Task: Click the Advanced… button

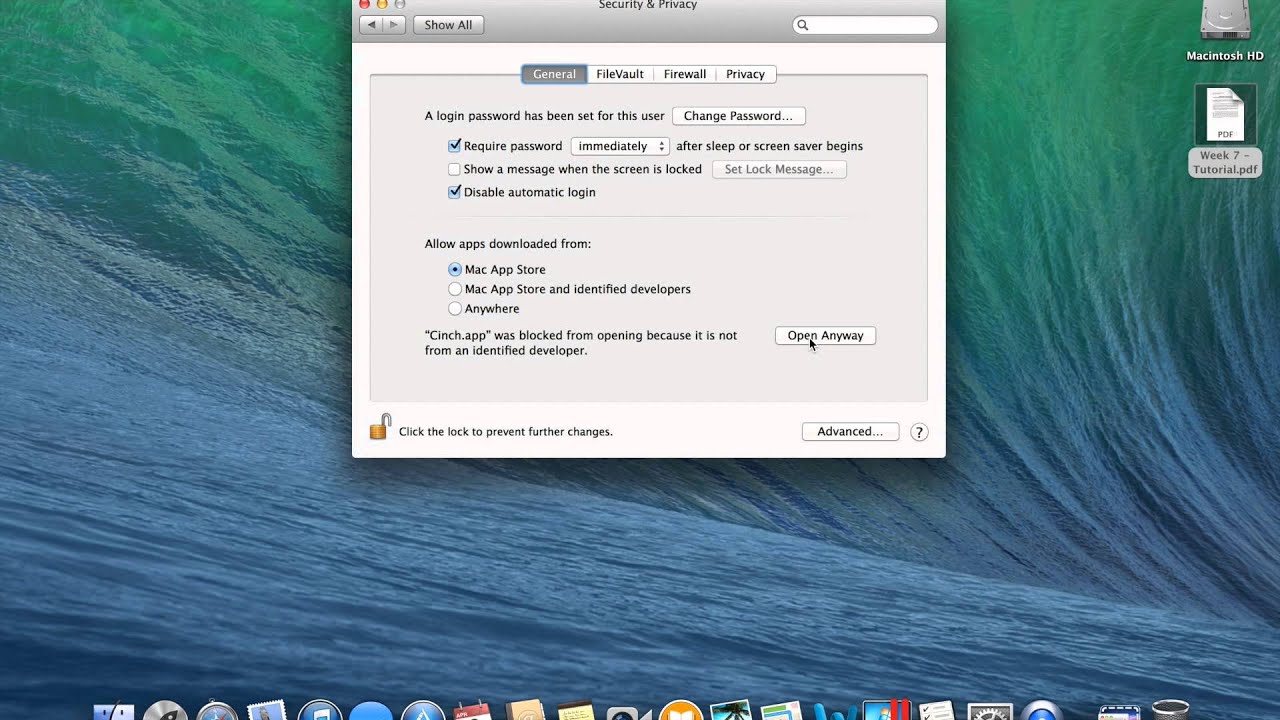Action: [850, 432]
